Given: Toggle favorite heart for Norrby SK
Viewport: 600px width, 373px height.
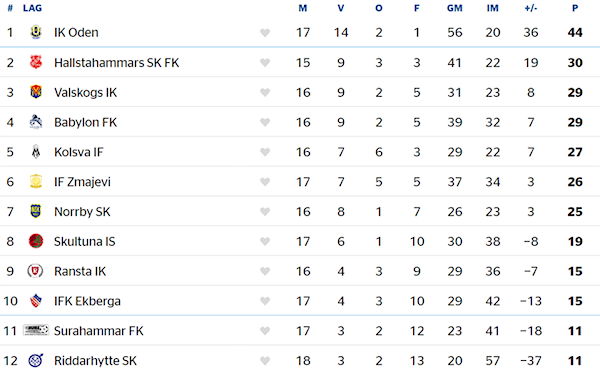Looking at the screenshot, I should [265, 212].
